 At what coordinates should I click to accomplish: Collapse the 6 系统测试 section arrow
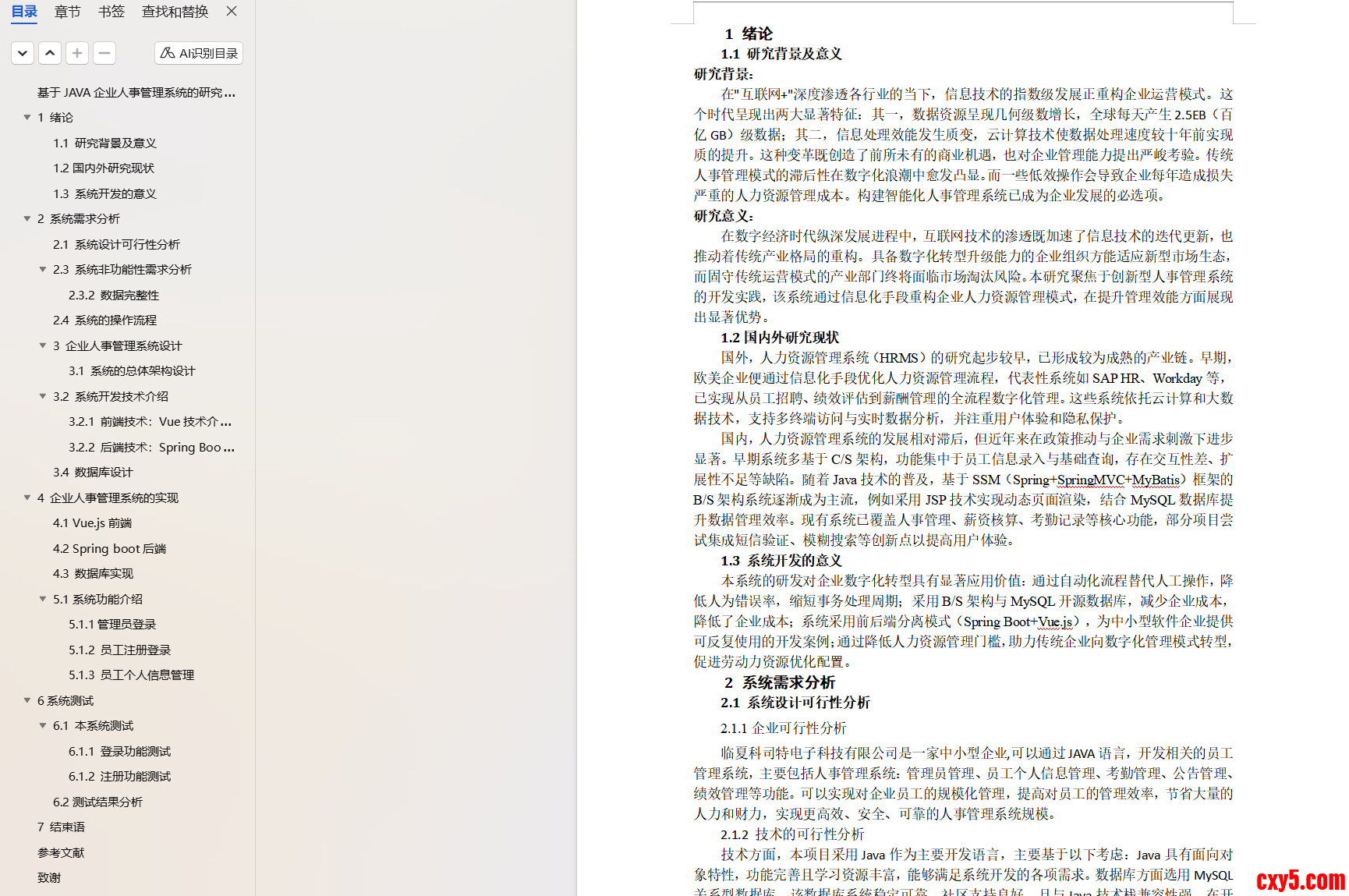click(x=27, y=701)
